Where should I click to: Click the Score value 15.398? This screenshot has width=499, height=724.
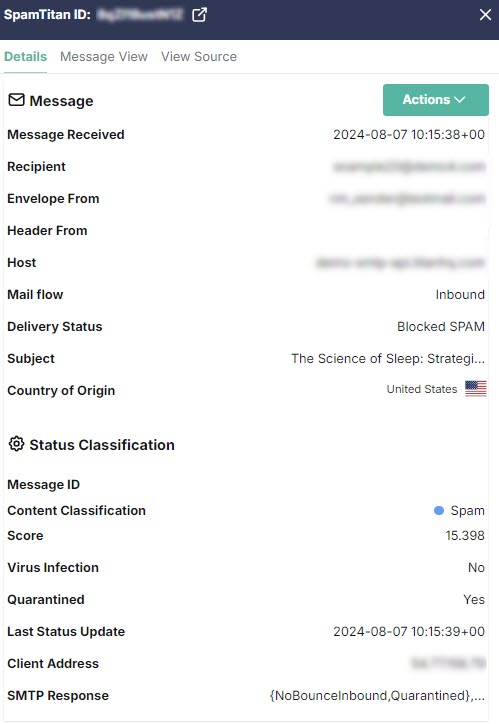click(x=465, y=536)
